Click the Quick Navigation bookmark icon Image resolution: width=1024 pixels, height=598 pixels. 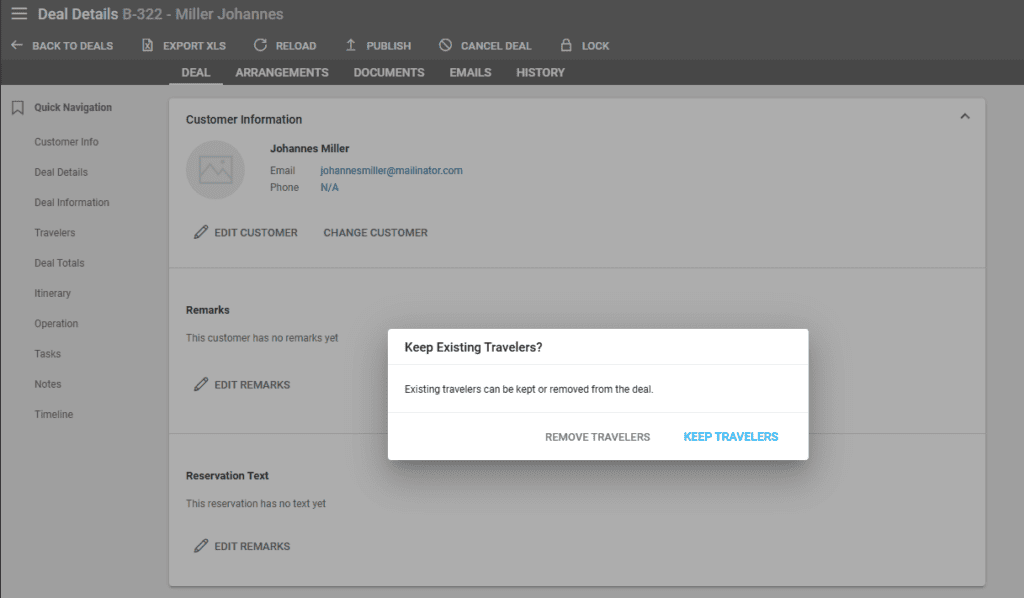[18, 108]
